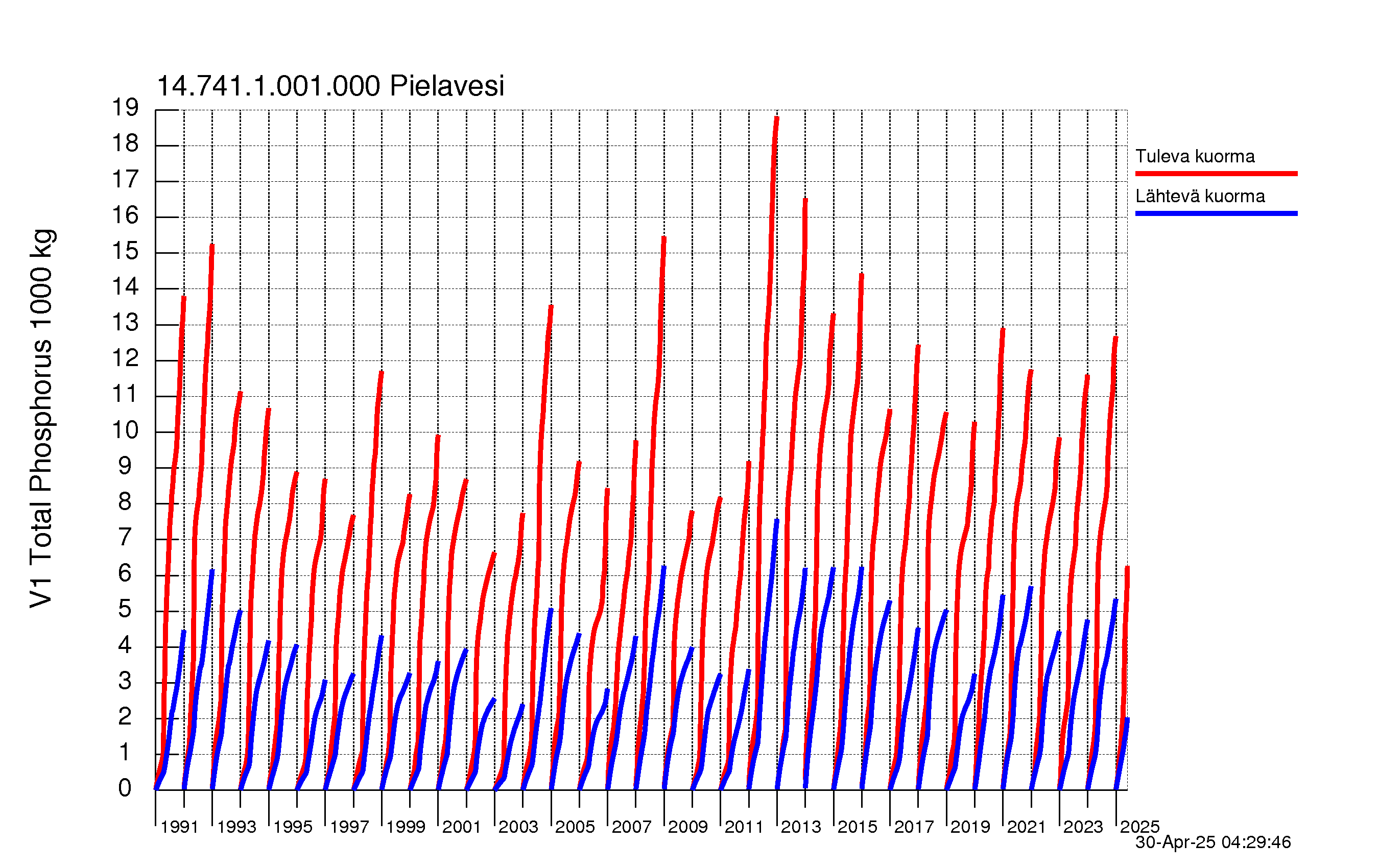The width and height of the screenshot is (1379, 868).
Task: Click the y-axis tick value 8
Action: point(125,502)
